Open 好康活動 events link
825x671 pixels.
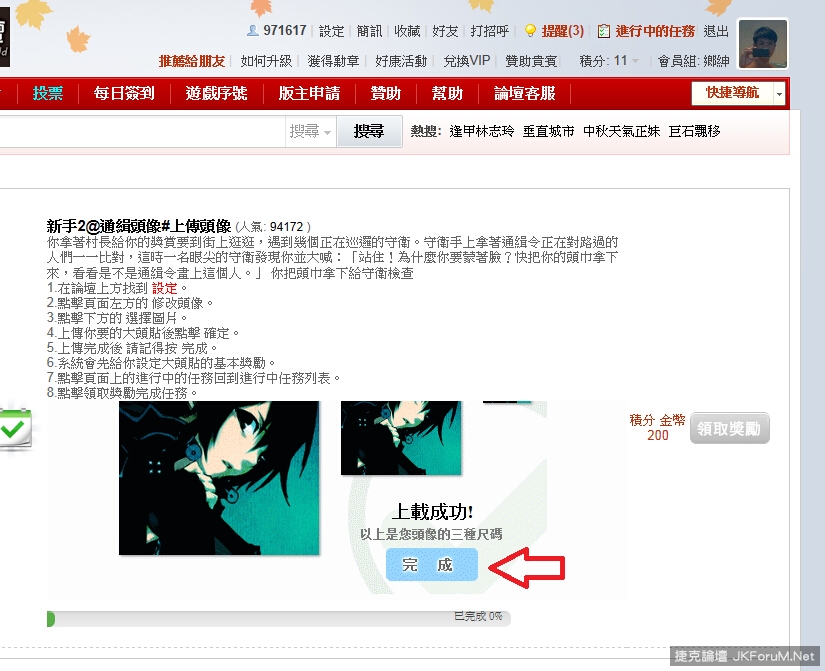coord(401,61)
